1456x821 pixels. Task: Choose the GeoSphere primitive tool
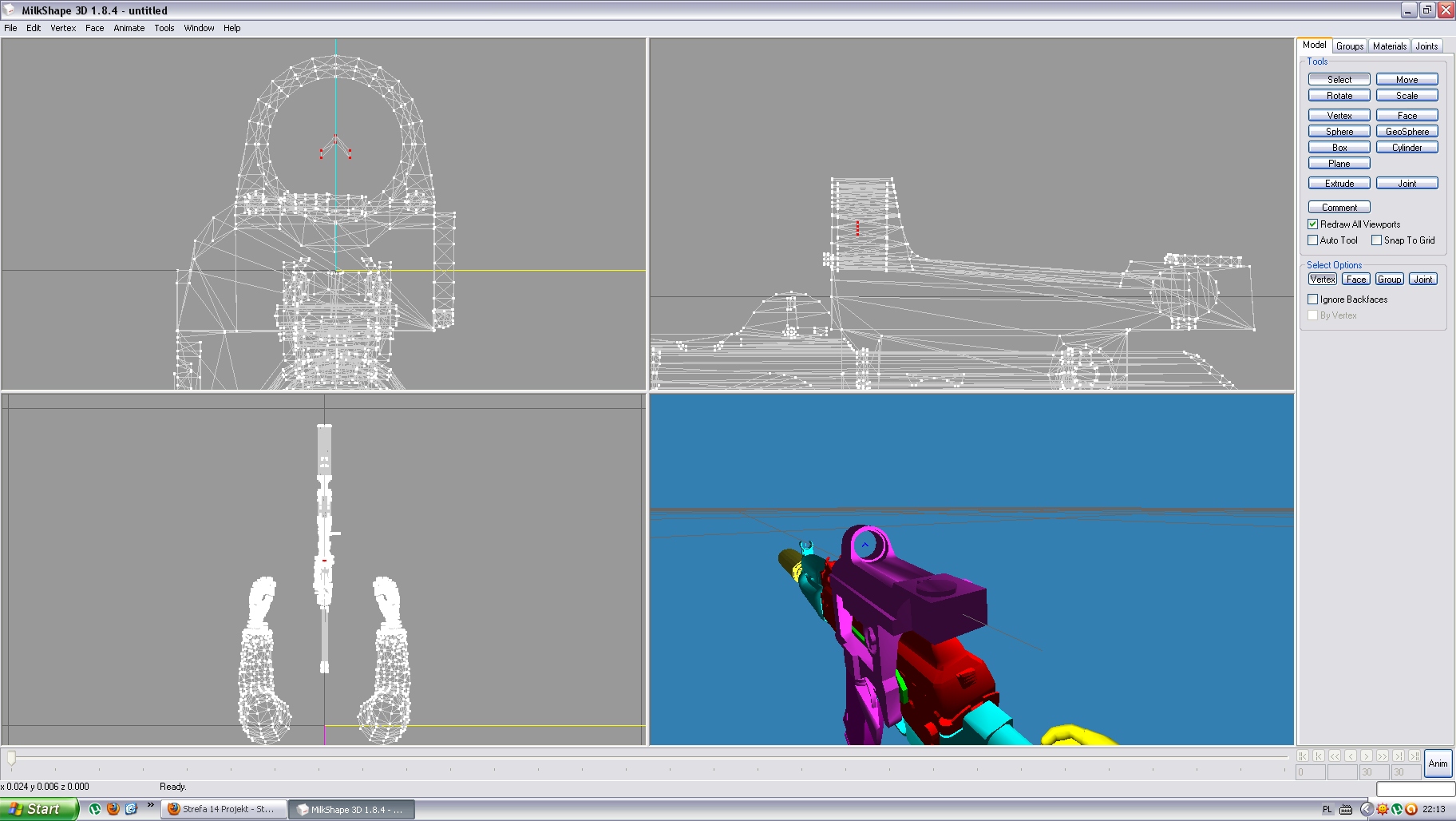click(1407, 132)
